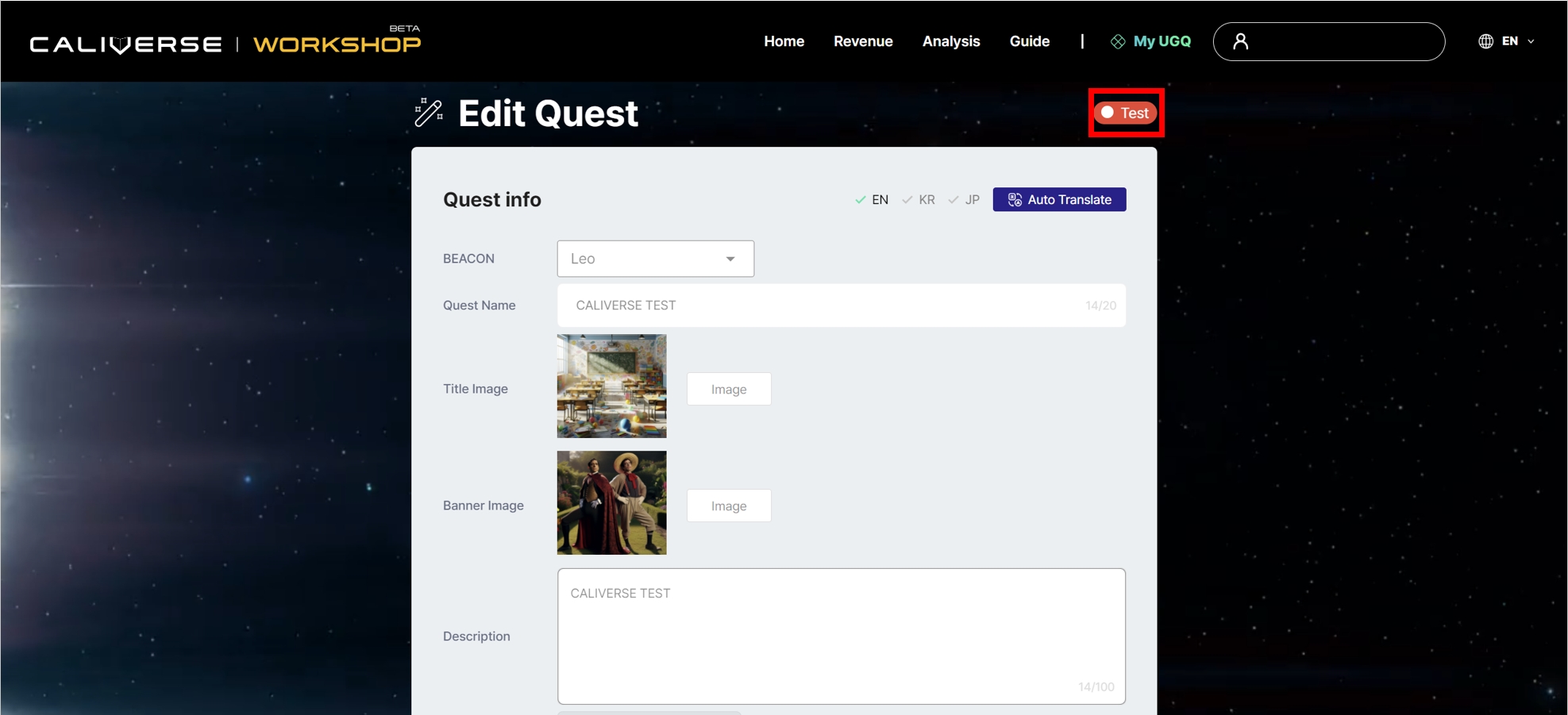Click the Edit Quest wand icon
Screen dimensions: 1568x715
point(429,113)
